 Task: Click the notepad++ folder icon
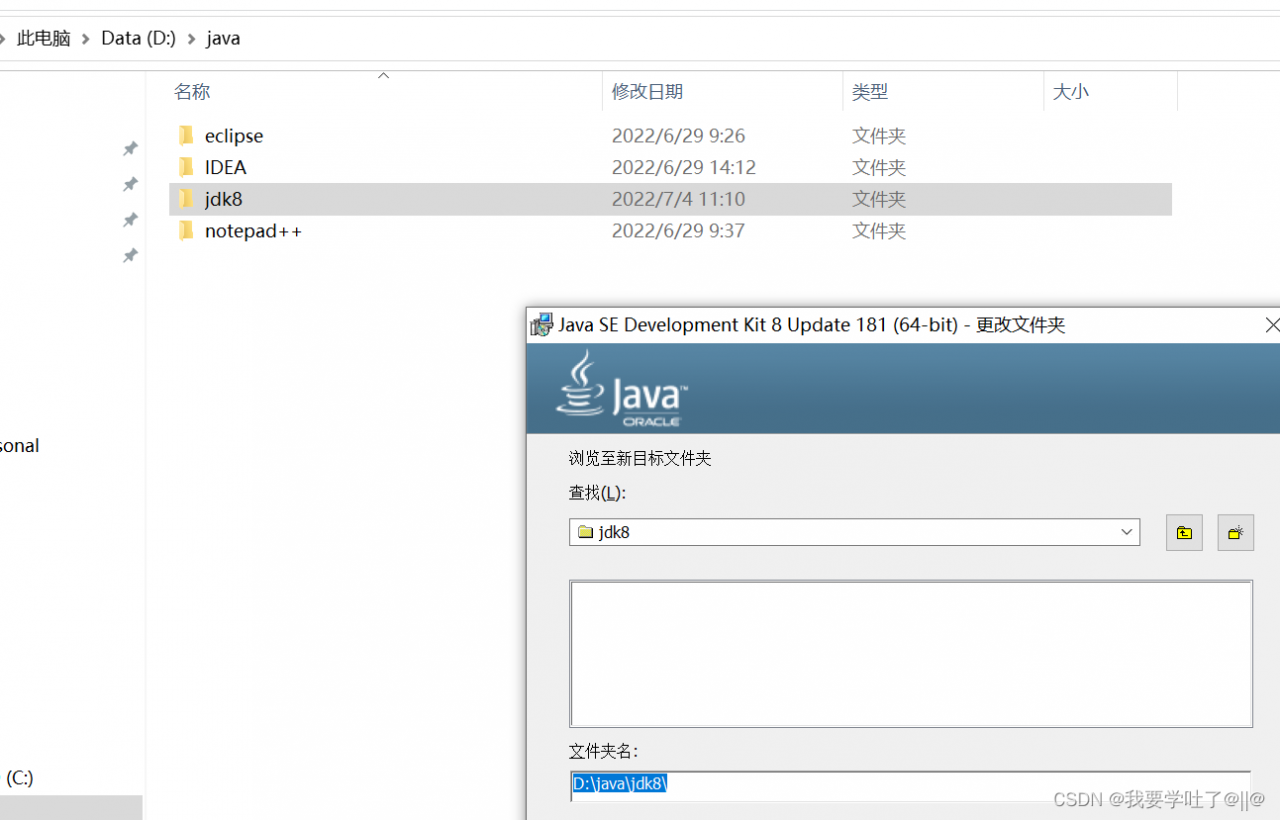point(186,231)
